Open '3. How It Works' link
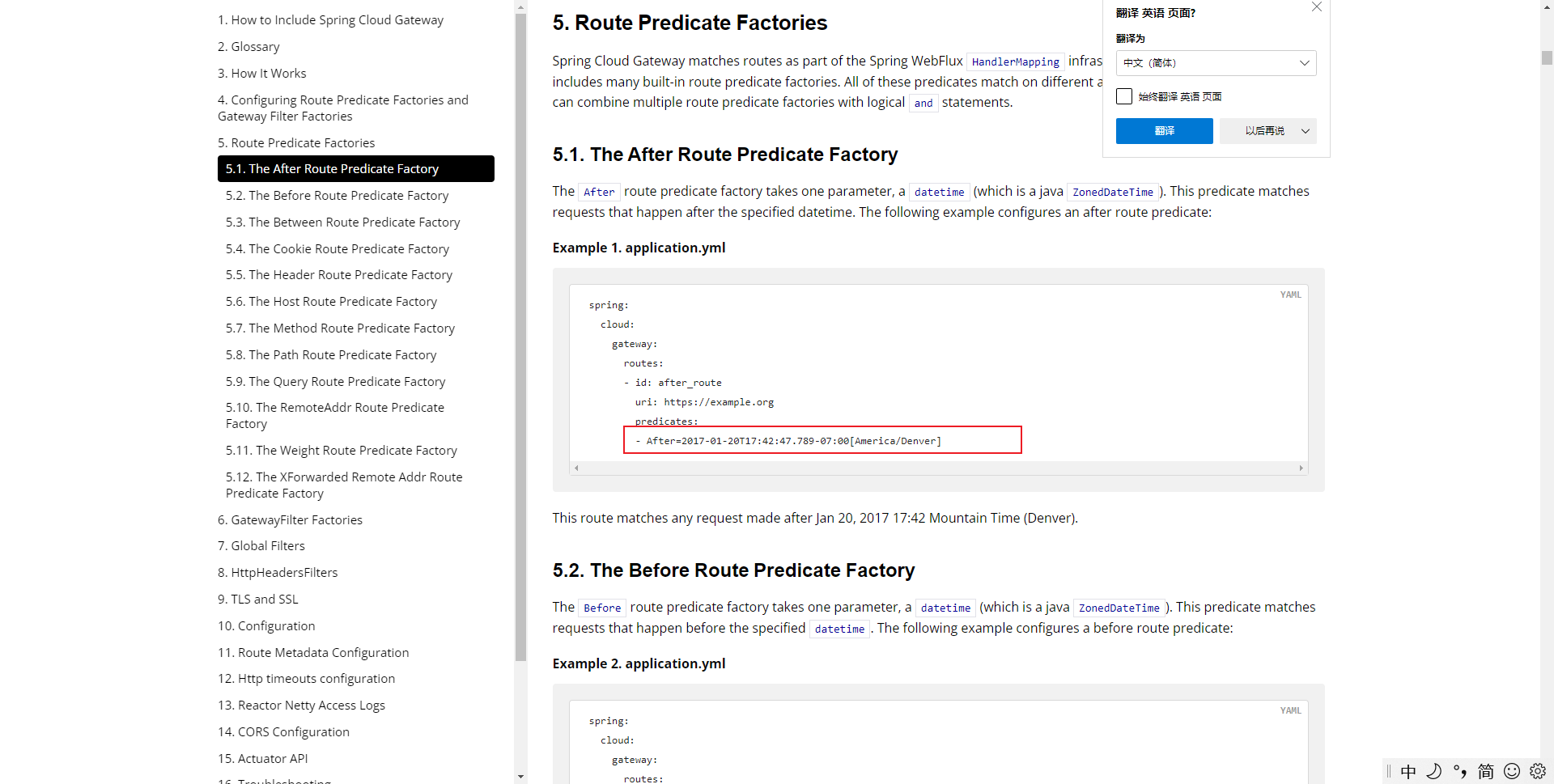This screenshot has width=1554, height=784. click(262, 74)
